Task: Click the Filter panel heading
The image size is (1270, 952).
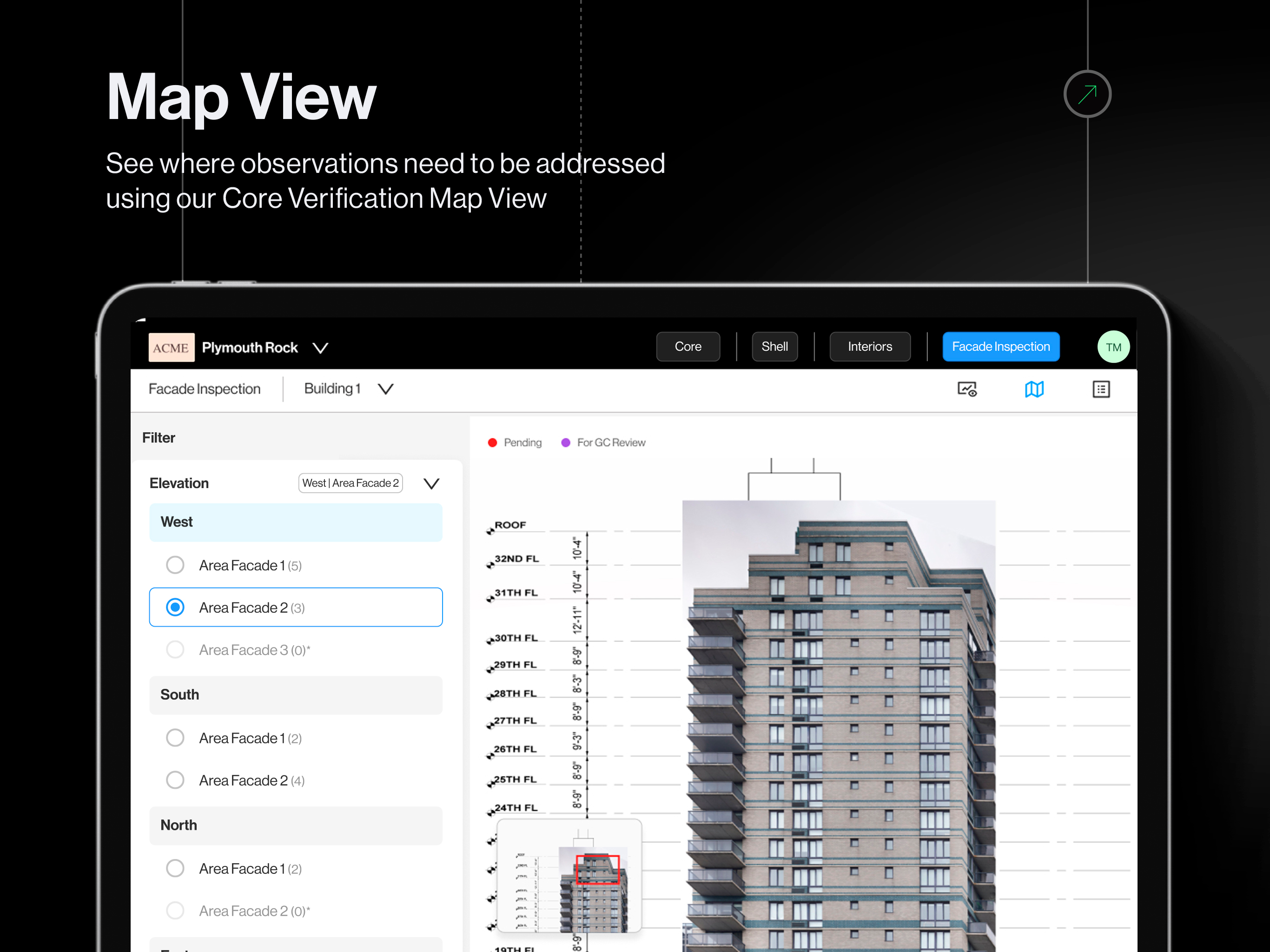Action: pos(159,438)
